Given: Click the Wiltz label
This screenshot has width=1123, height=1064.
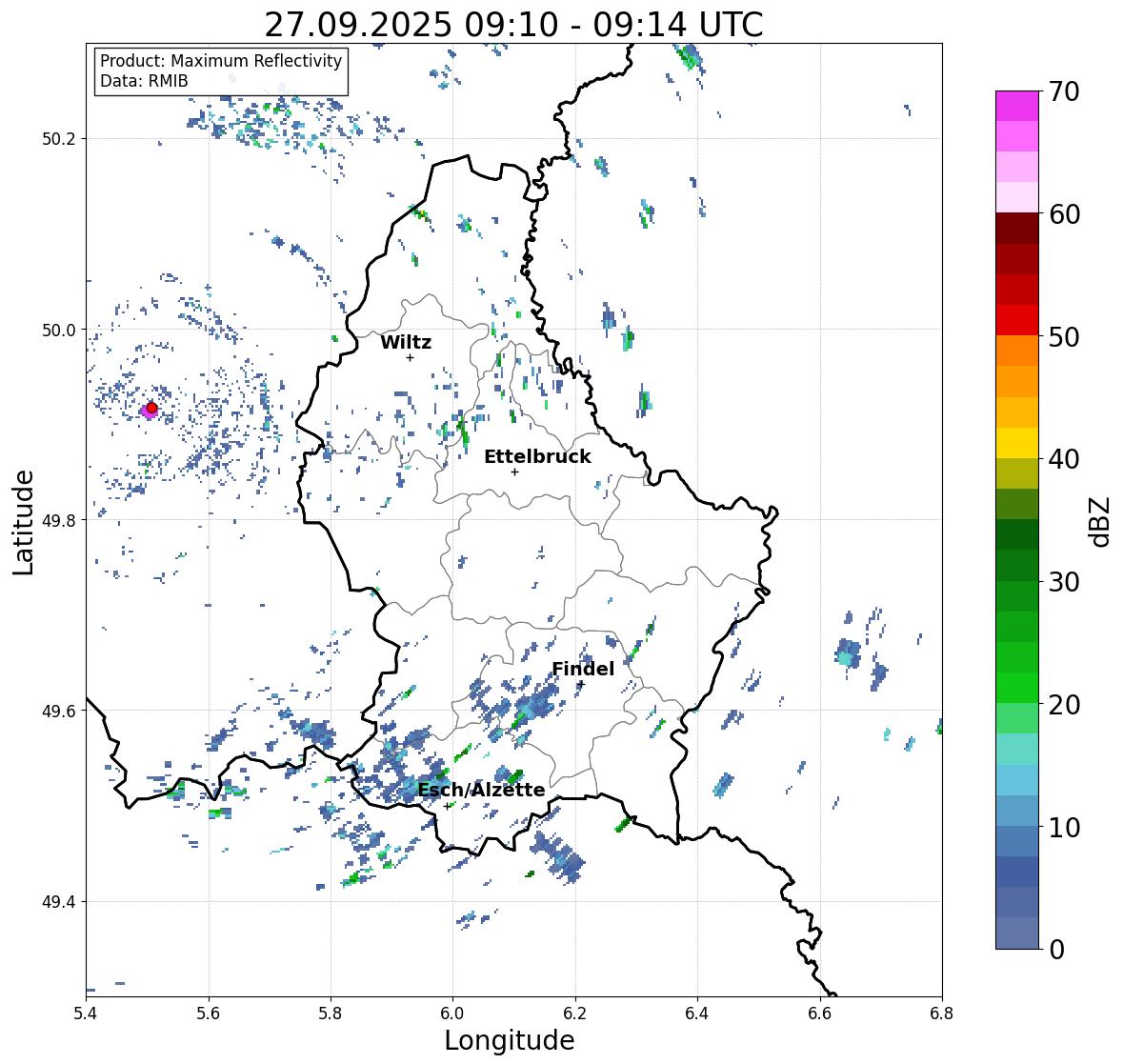Looking at the screenshot, I should [x=406, y=342].
